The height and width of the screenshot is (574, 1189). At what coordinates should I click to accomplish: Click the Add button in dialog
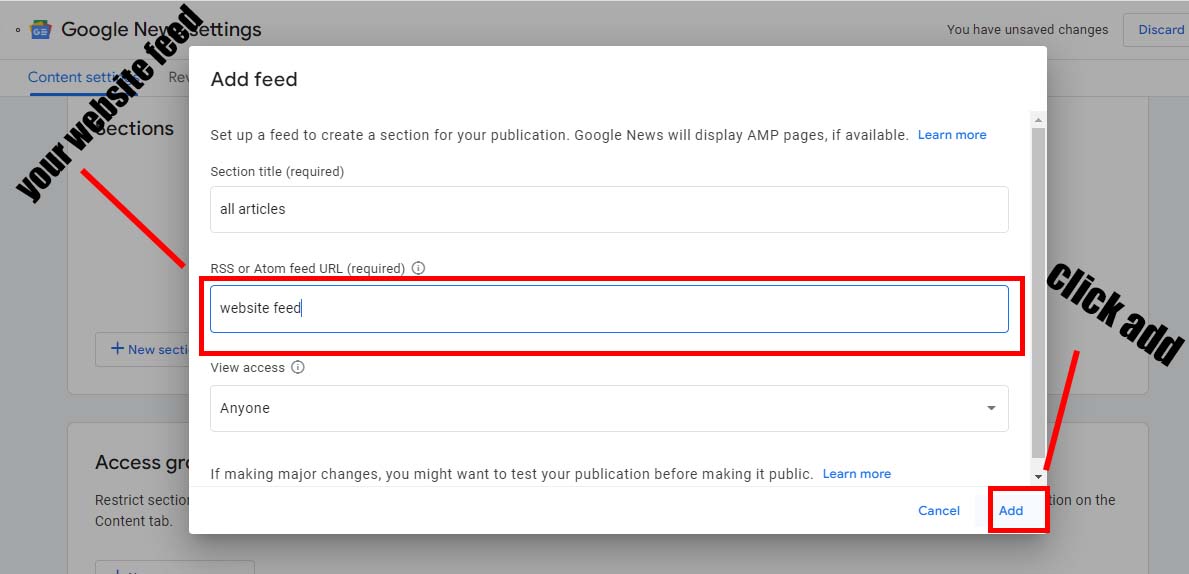1011,510
